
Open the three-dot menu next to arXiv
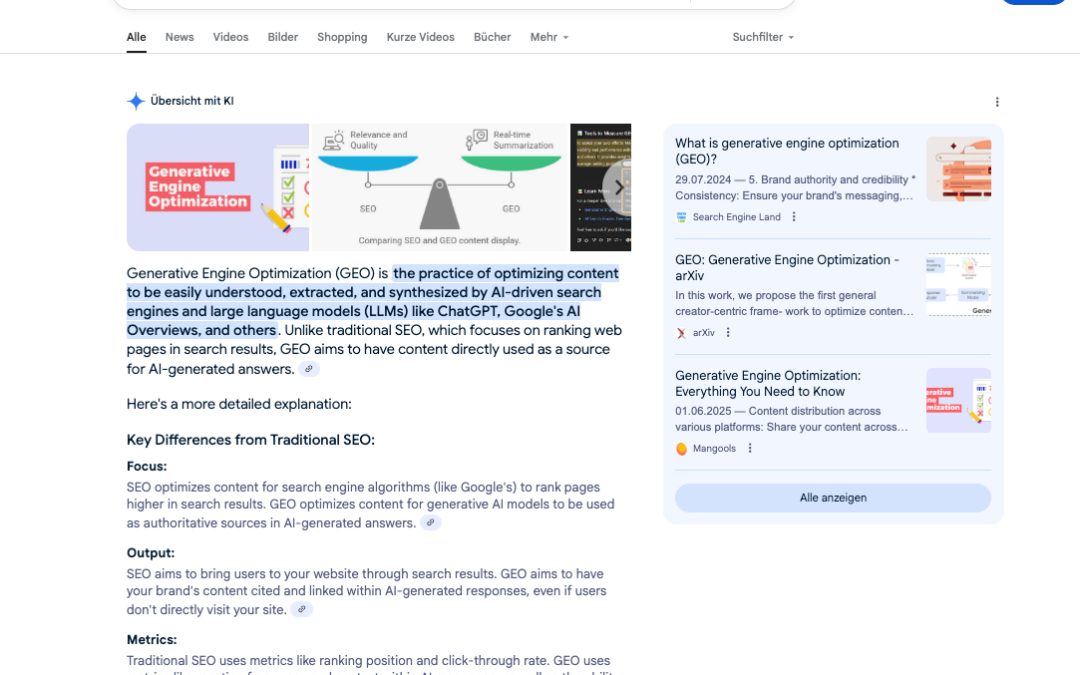point(728,333)
